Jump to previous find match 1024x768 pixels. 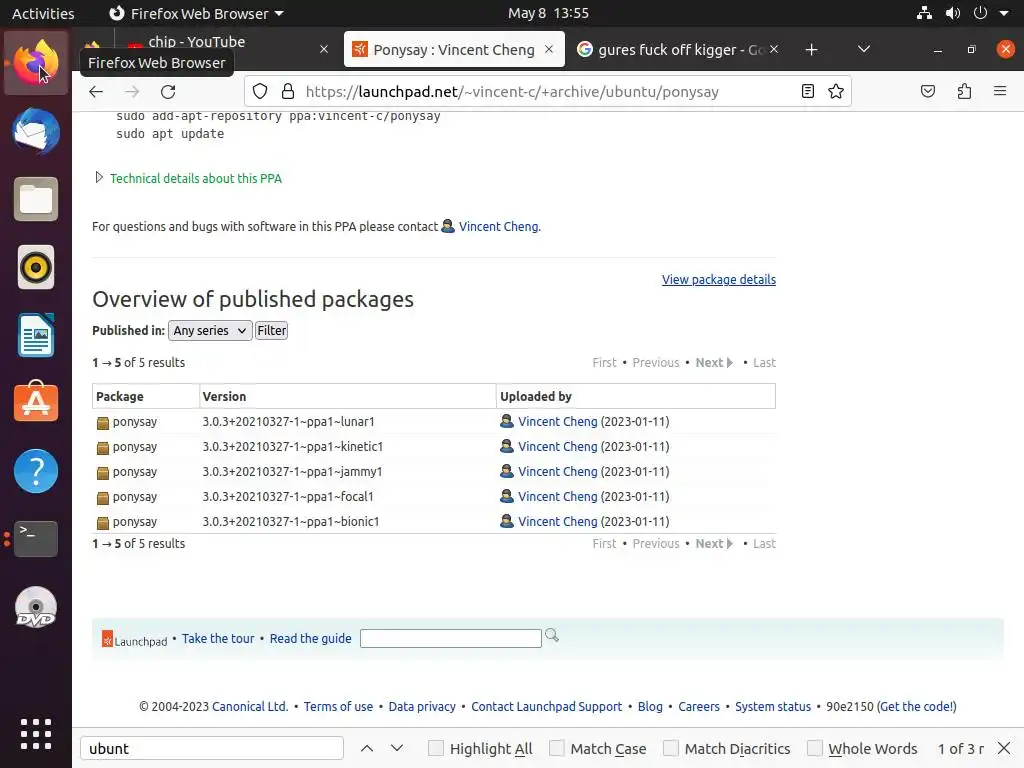click(x=367, y=748)
